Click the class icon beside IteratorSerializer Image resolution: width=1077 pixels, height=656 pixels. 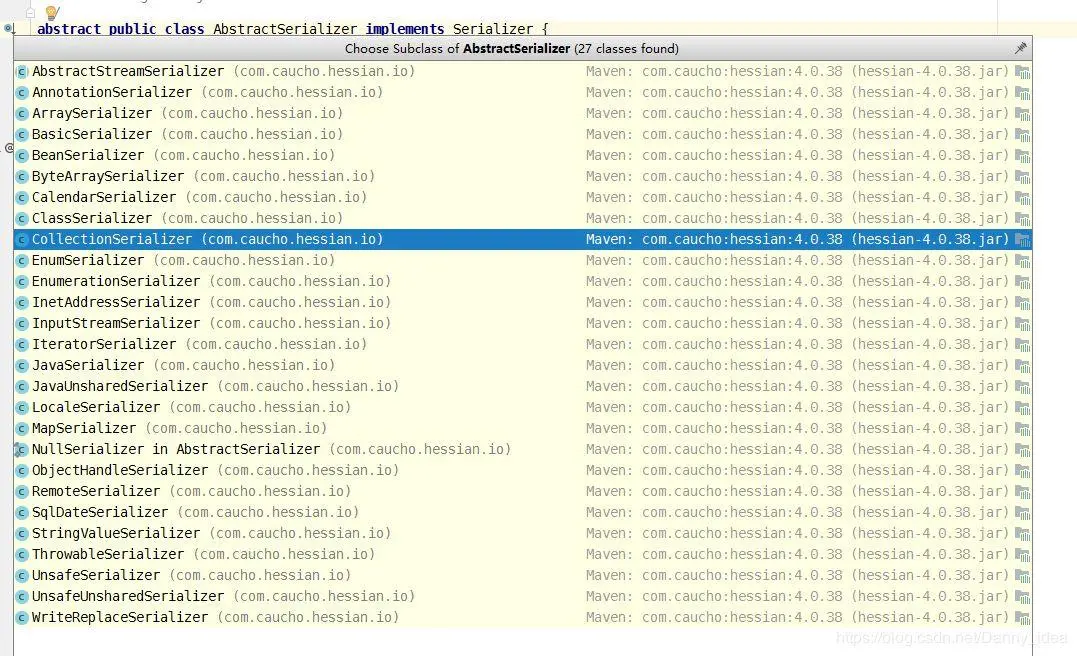[22, 345]
